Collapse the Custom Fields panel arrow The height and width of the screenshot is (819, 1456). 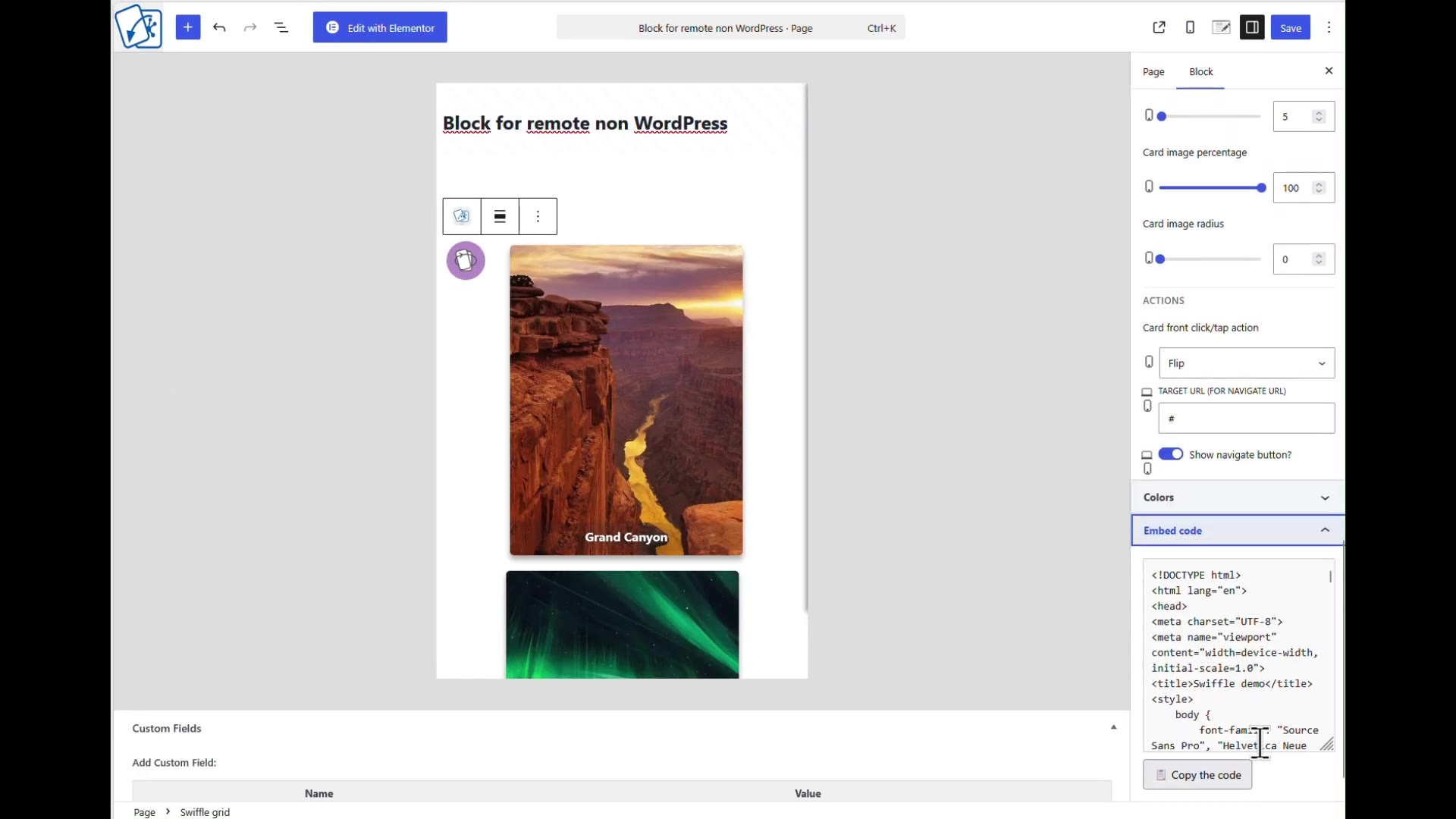(x=1113, y=727)
